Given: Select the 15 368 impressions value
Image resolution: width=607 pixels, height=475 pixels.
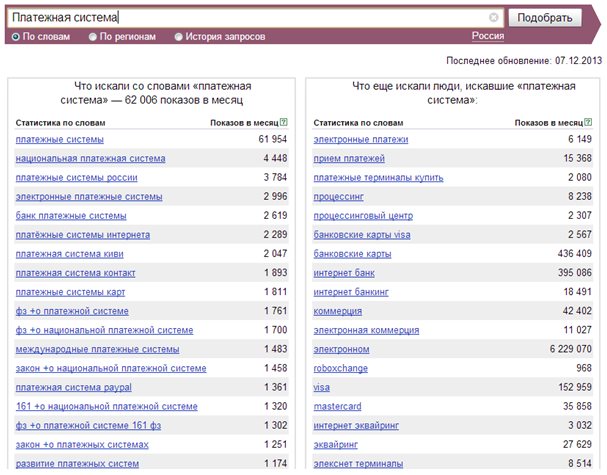Looking at the screenshot, I should [578, 158].
